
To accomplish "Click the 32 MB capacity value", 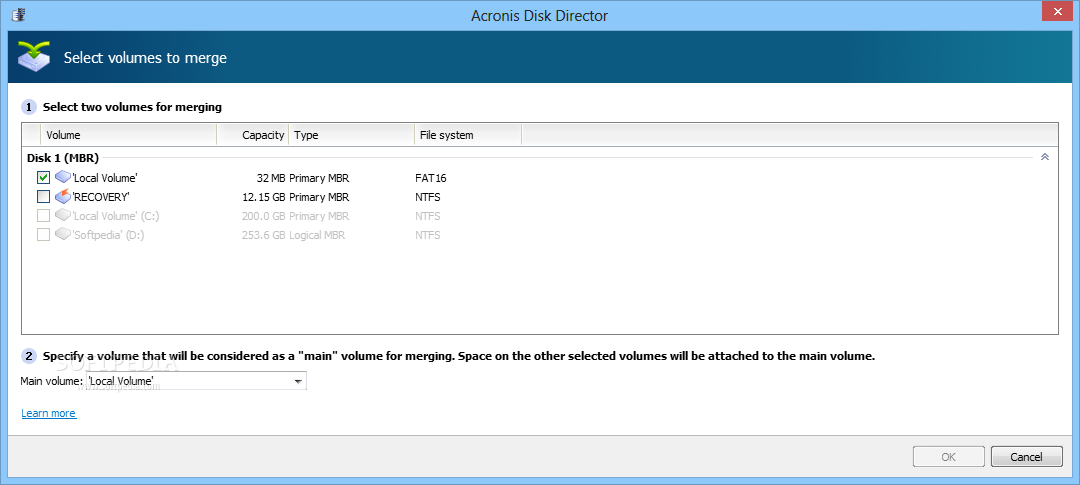I will [271, 178].
